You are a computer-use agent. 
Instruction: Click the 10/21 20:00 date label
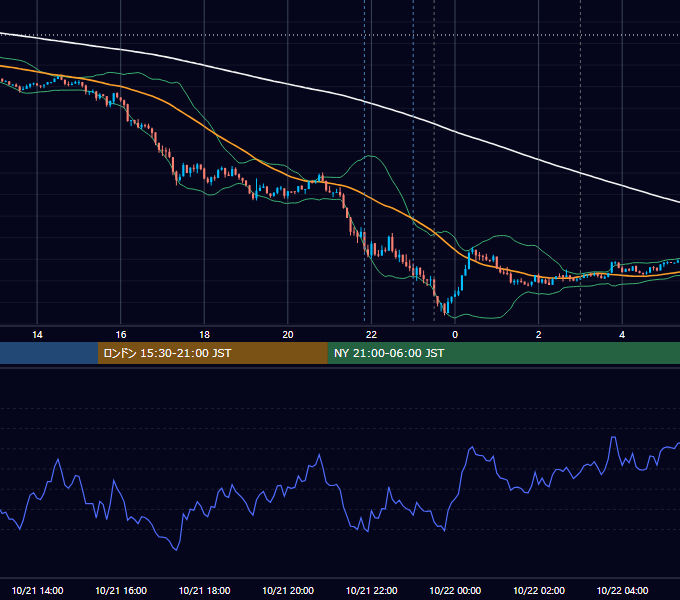pos(288,590)
